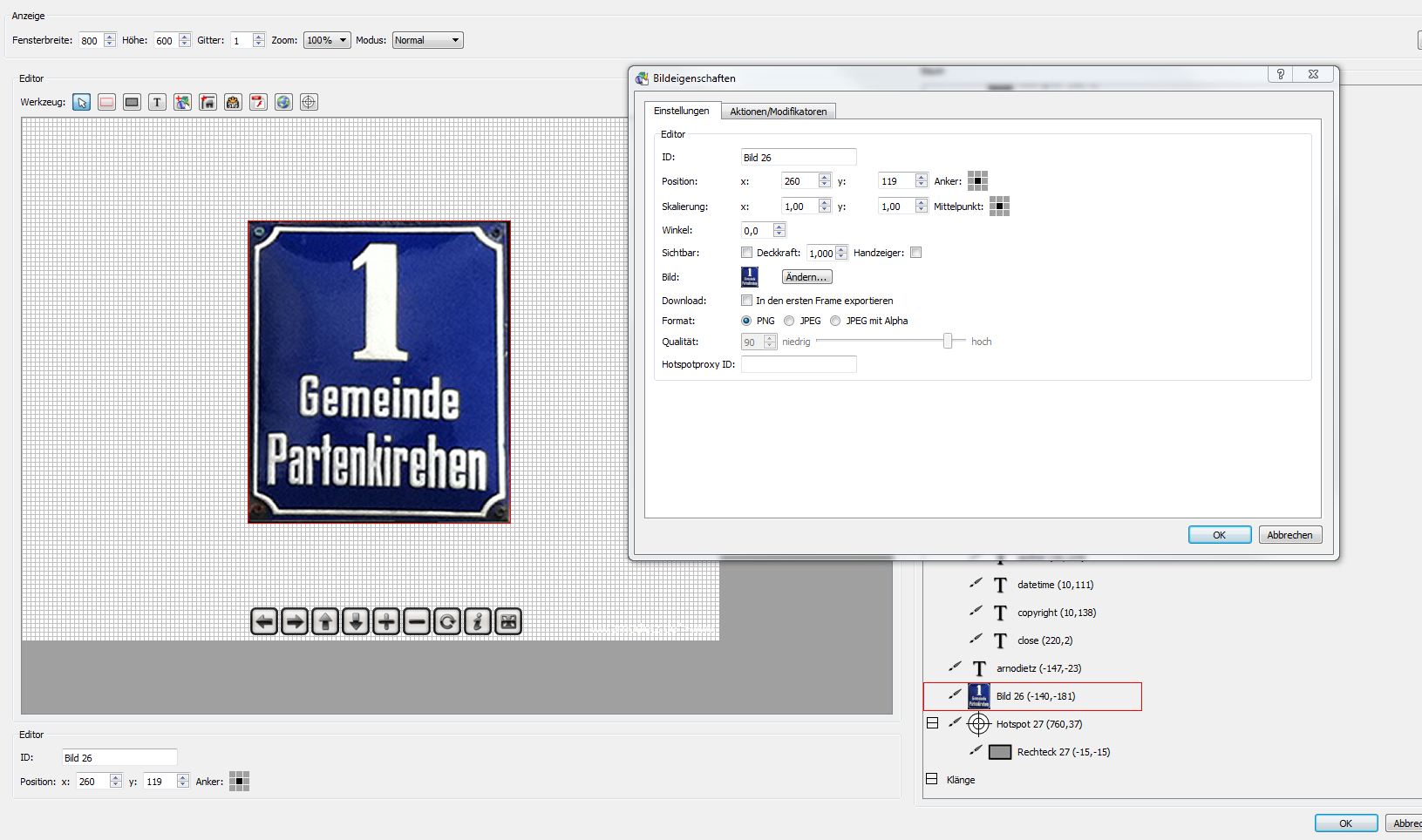Viewport: 1422px width, 840px height.
Task: Open the Modus dropdown set to Normal
Action: (427, 40)
